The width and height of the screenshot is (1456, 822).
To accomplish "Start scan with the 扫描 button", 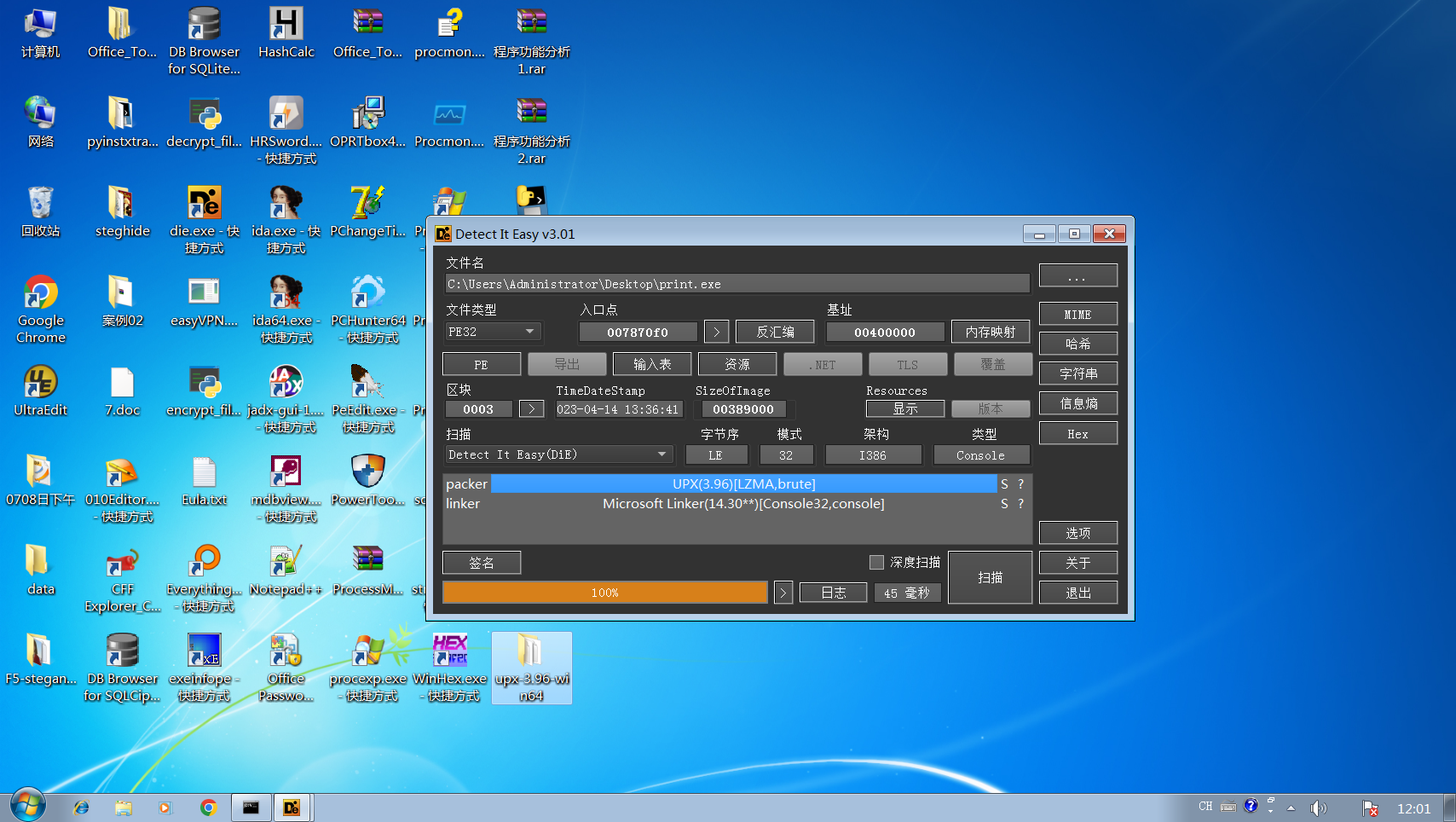I will [x=990, y=577].
